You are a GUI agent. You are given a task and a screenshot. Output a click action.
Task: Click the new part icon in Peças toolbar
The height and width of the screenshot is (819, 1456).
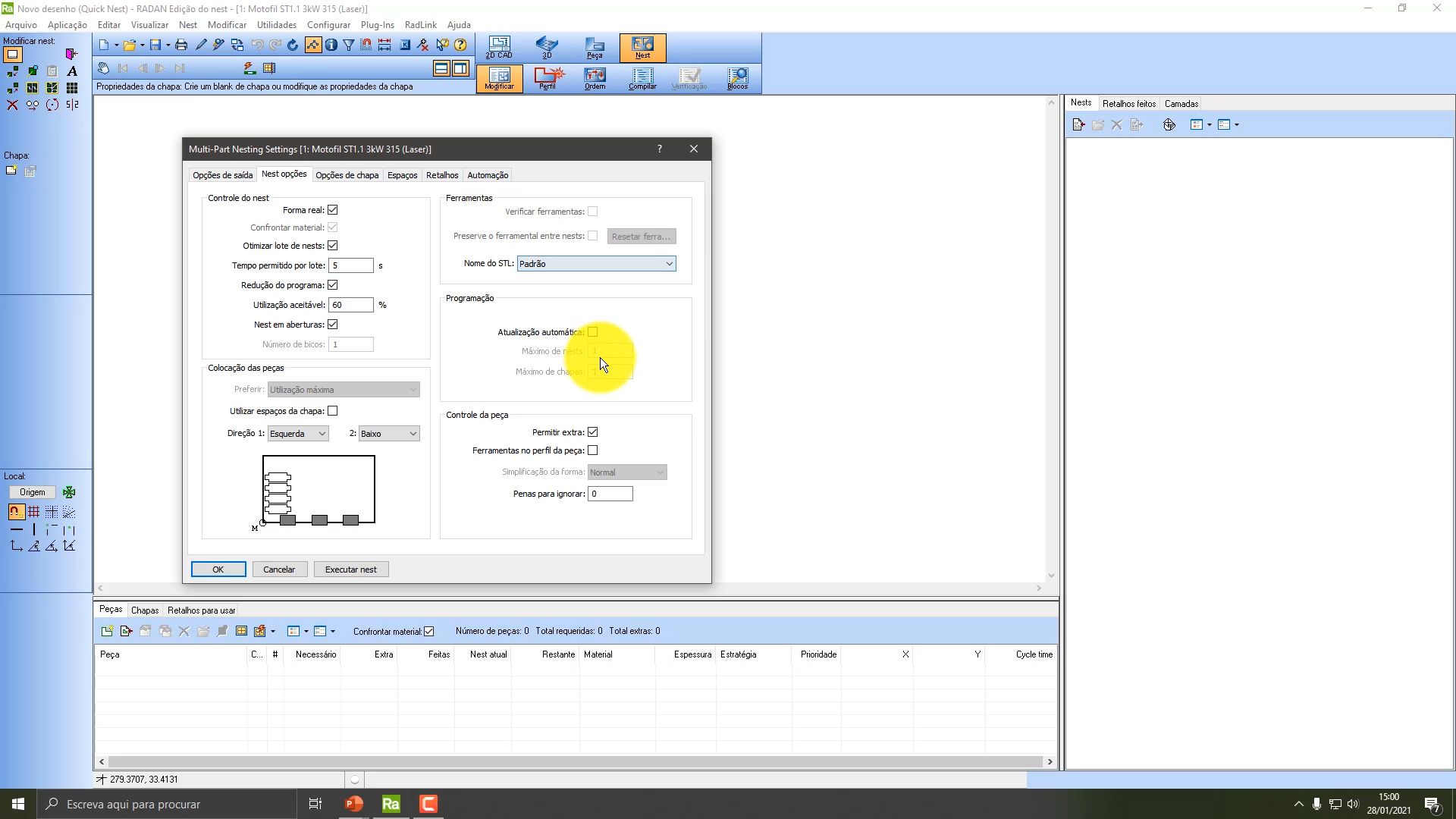pyautogui.click(x=107, y=631)
